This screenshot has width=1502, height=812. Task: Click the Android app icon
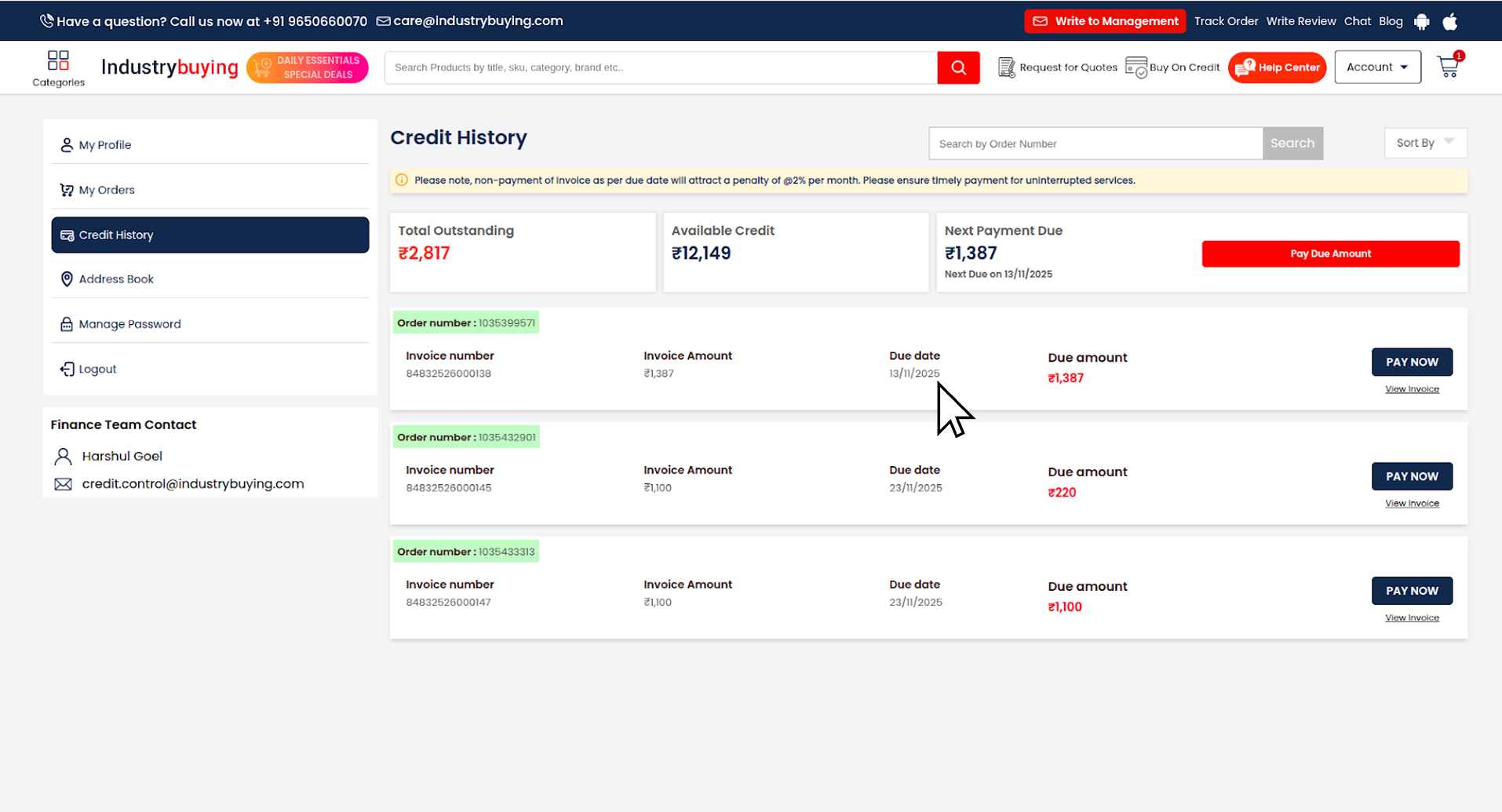(x=1421, y=22)
